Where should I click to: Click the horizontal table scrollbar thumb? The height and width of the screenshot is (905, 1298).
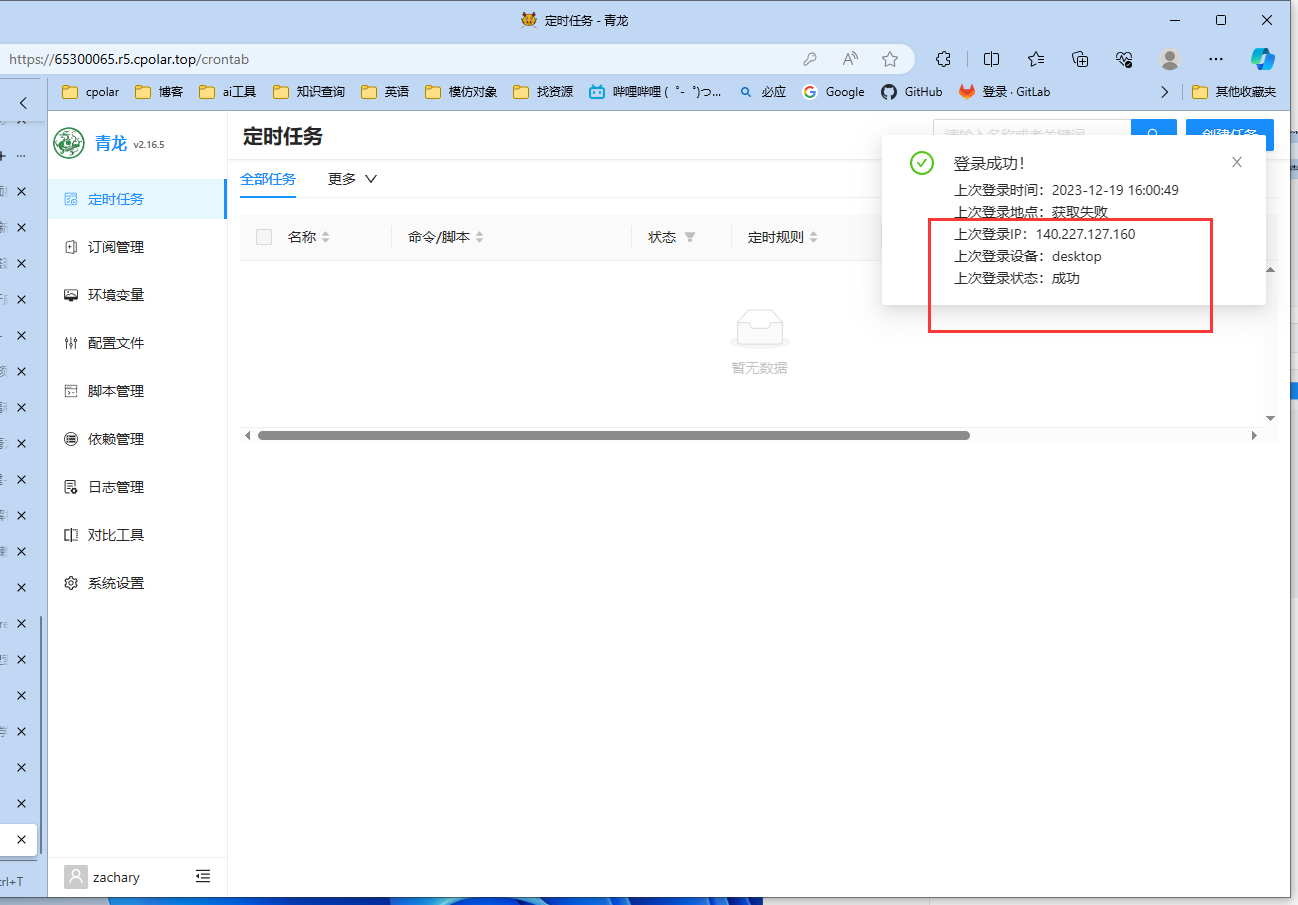click(x=614, y=436)
